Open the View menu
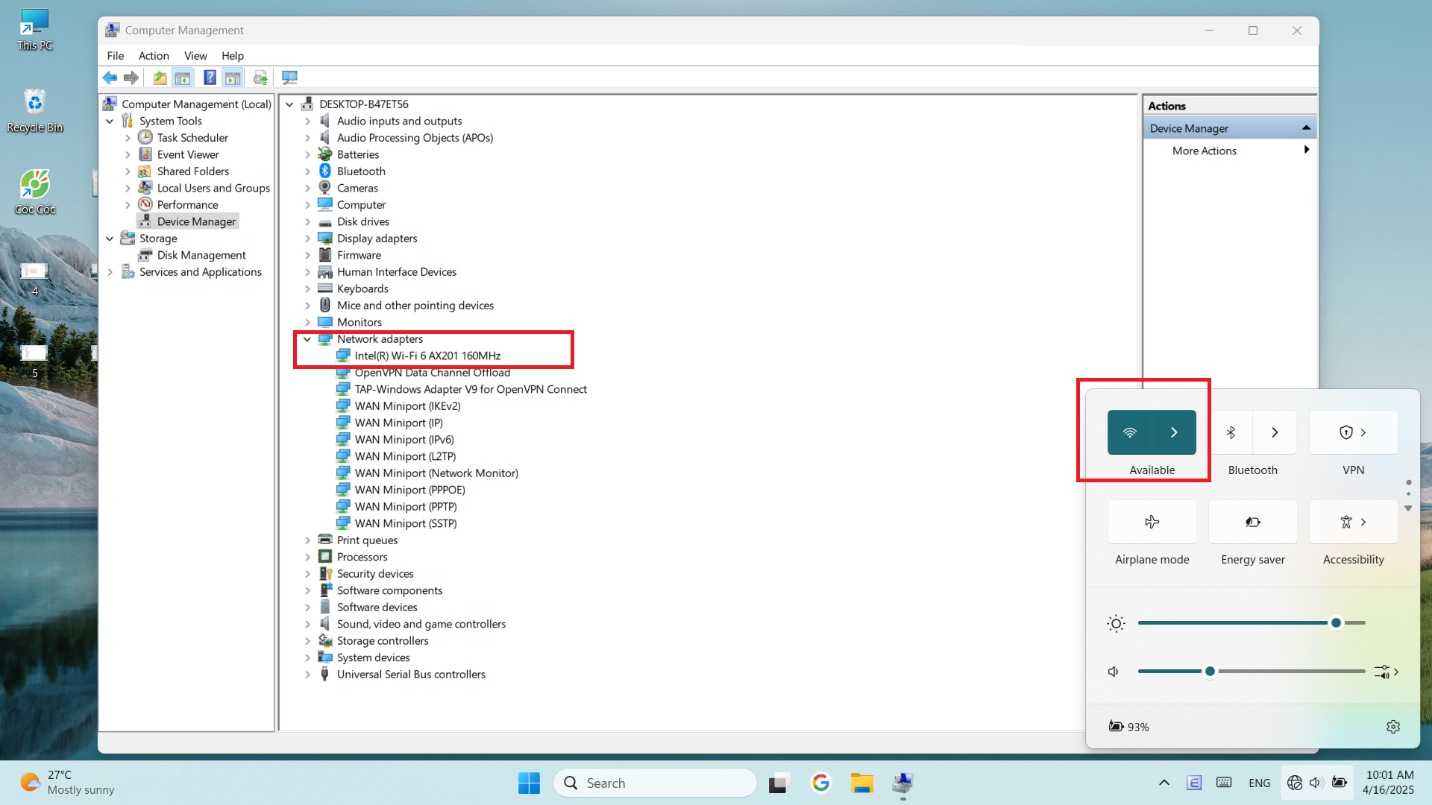 click(196, 56)
